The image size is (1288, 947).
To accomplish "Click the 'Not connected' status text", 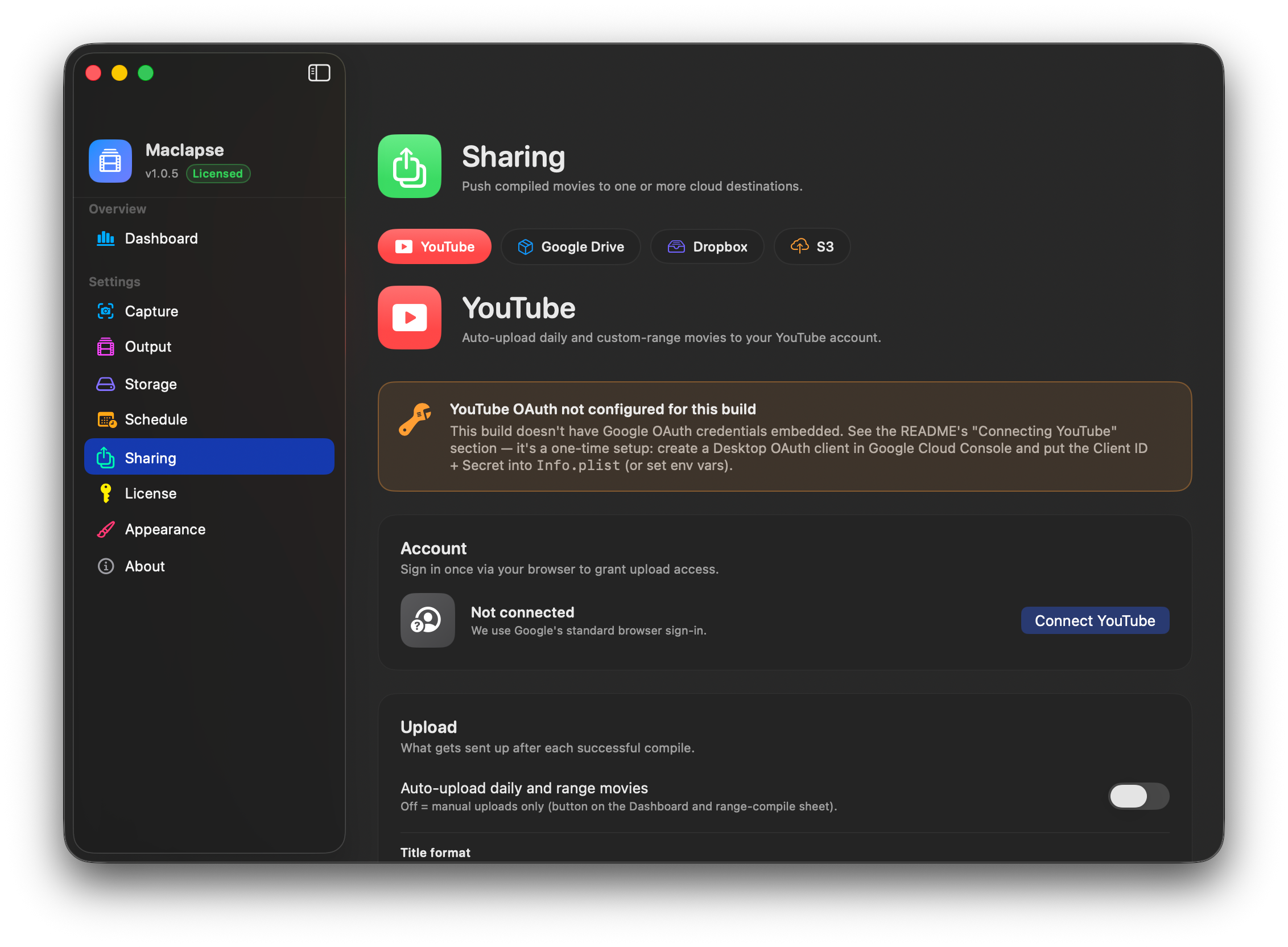I will coord(522,612).
